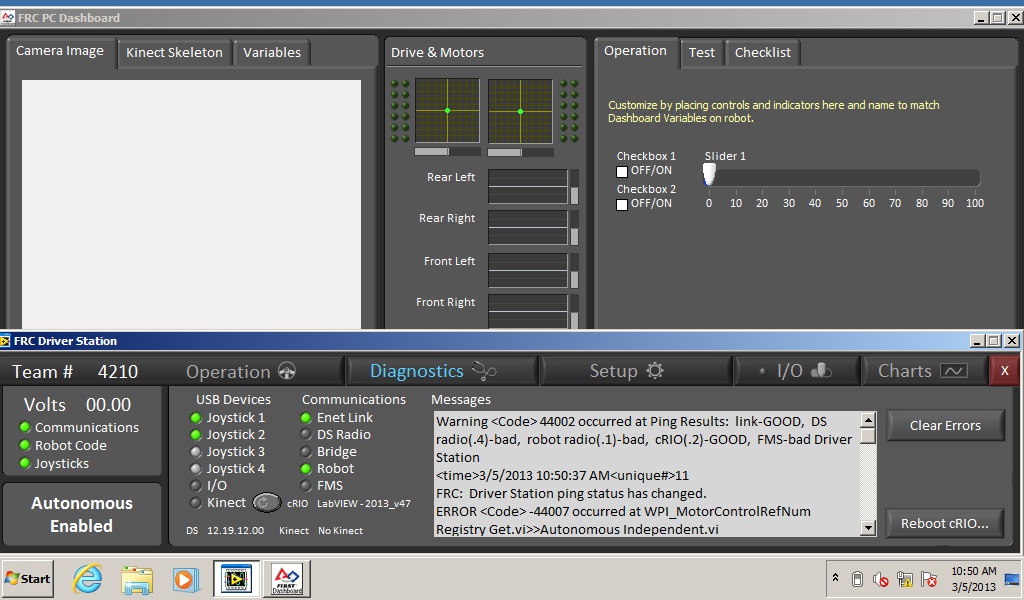Viewport: 1024px width, 600px height.
Task: Click the red X button beside Charts
Action: coord(1005,371)
